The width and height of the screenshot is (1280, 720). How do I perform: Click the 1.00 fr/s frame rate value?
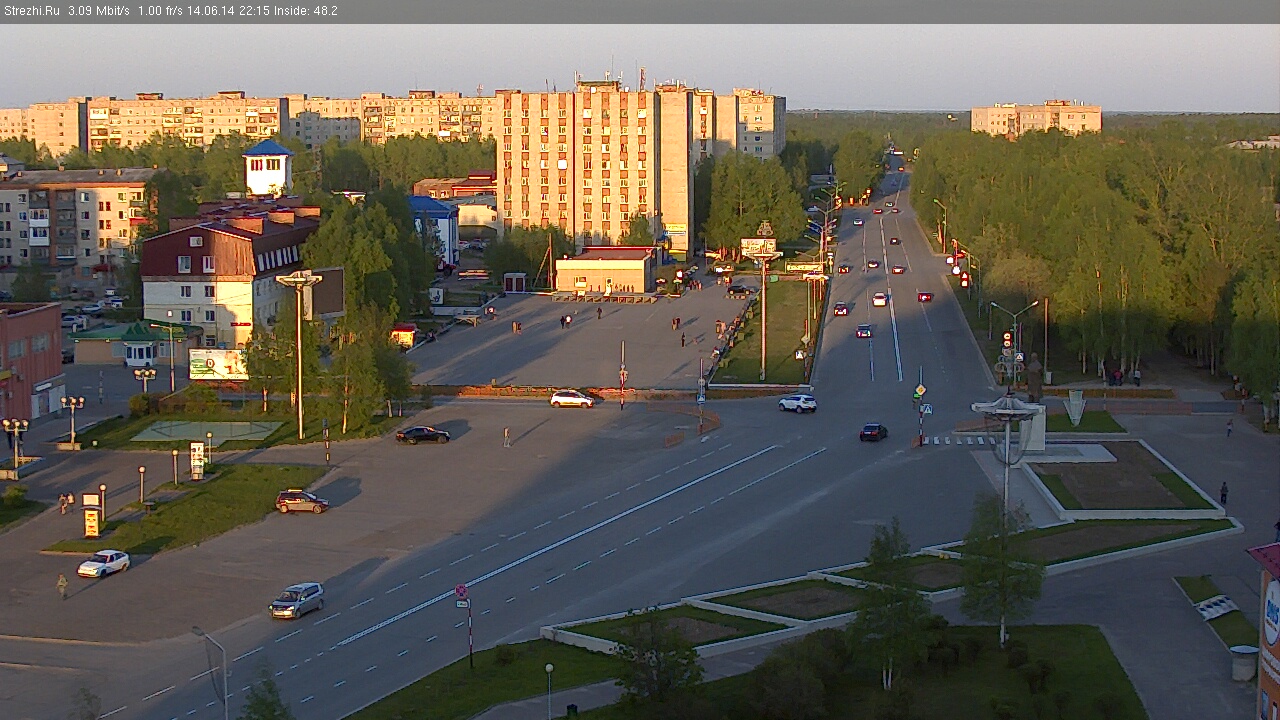click(x=162, y=11)
